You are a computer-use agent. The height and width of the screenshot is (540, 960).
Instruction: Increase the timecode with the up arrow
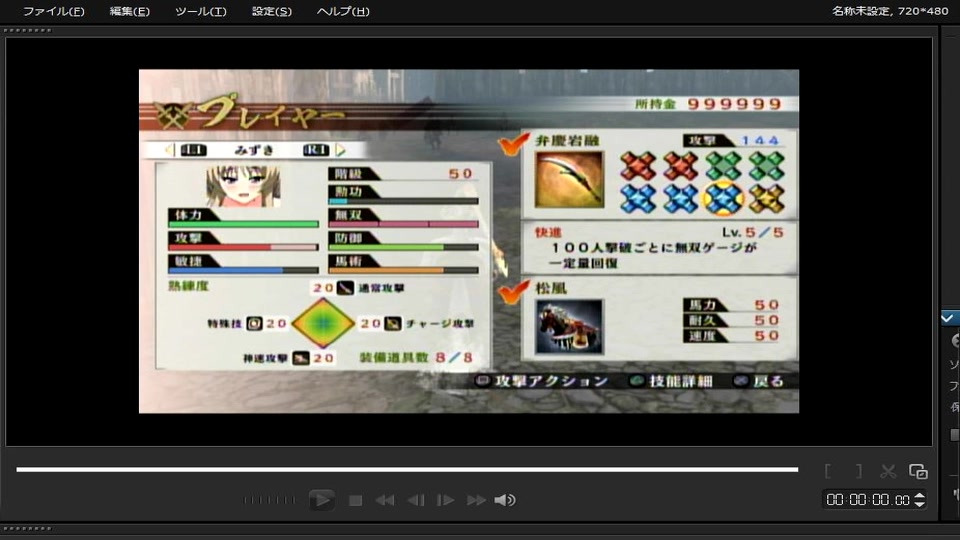919,495
